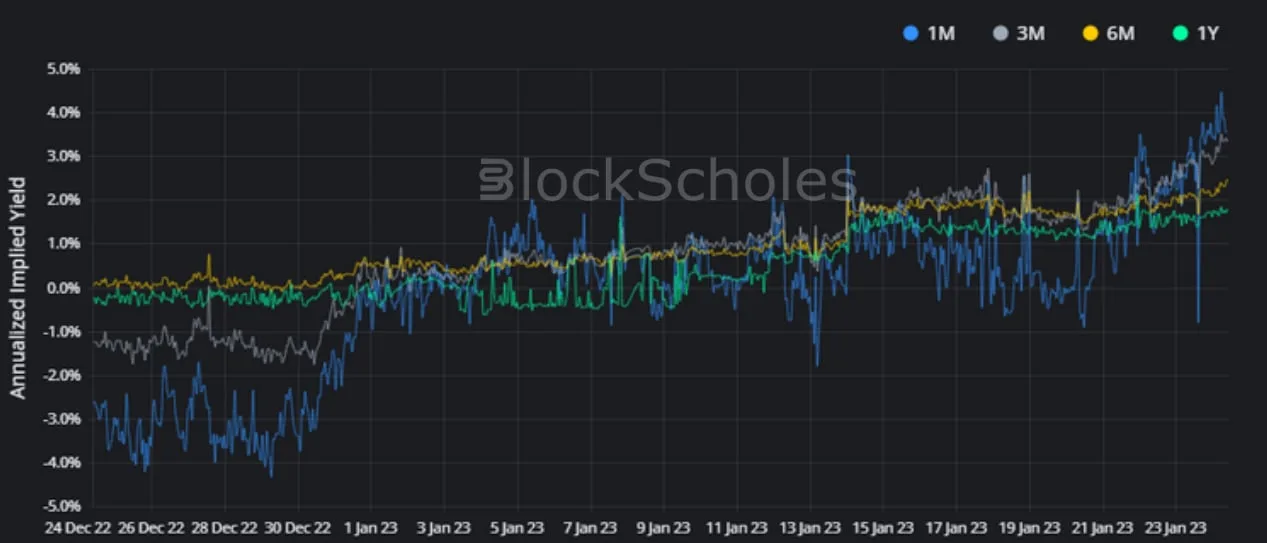Click the yellow 6M legend dot
The height and width of the screenshot is (543, 1267).
point(1089,33)
